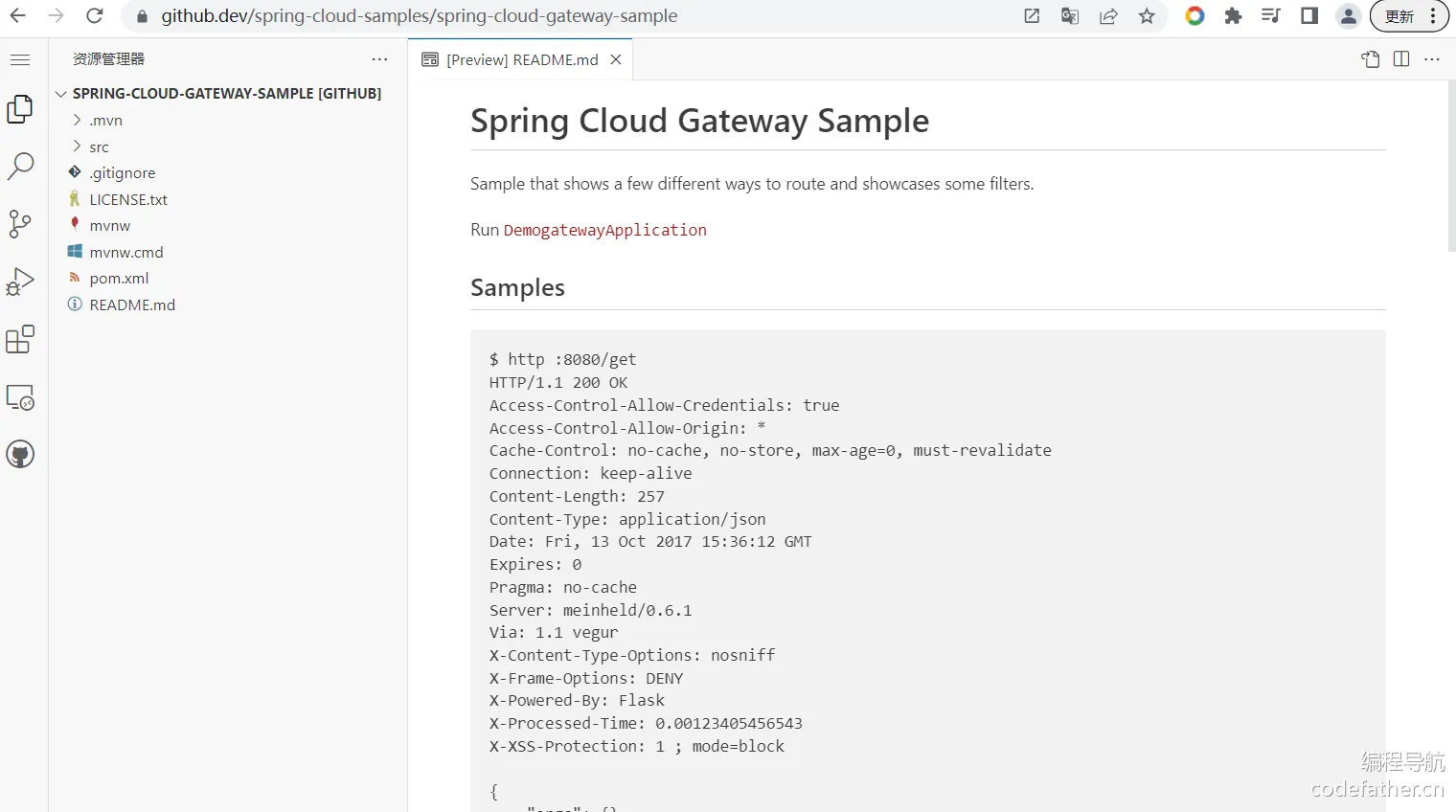The width and height of the screenshot is (1456, 812).
Task: Open the .gitignore file
Action: (x=227, y=172)
